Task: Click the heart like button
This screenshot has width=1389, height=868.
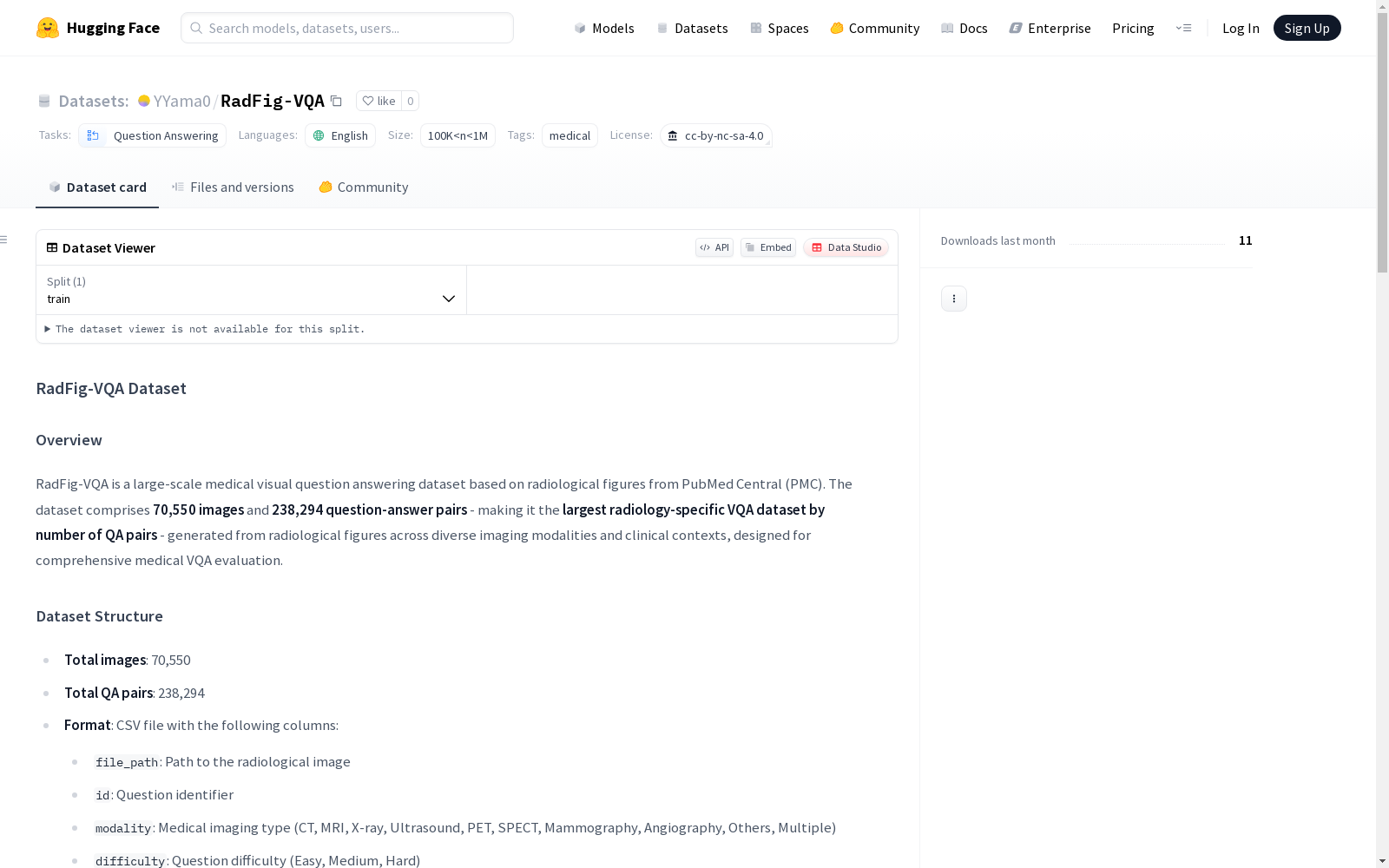Action: (379, 101)
